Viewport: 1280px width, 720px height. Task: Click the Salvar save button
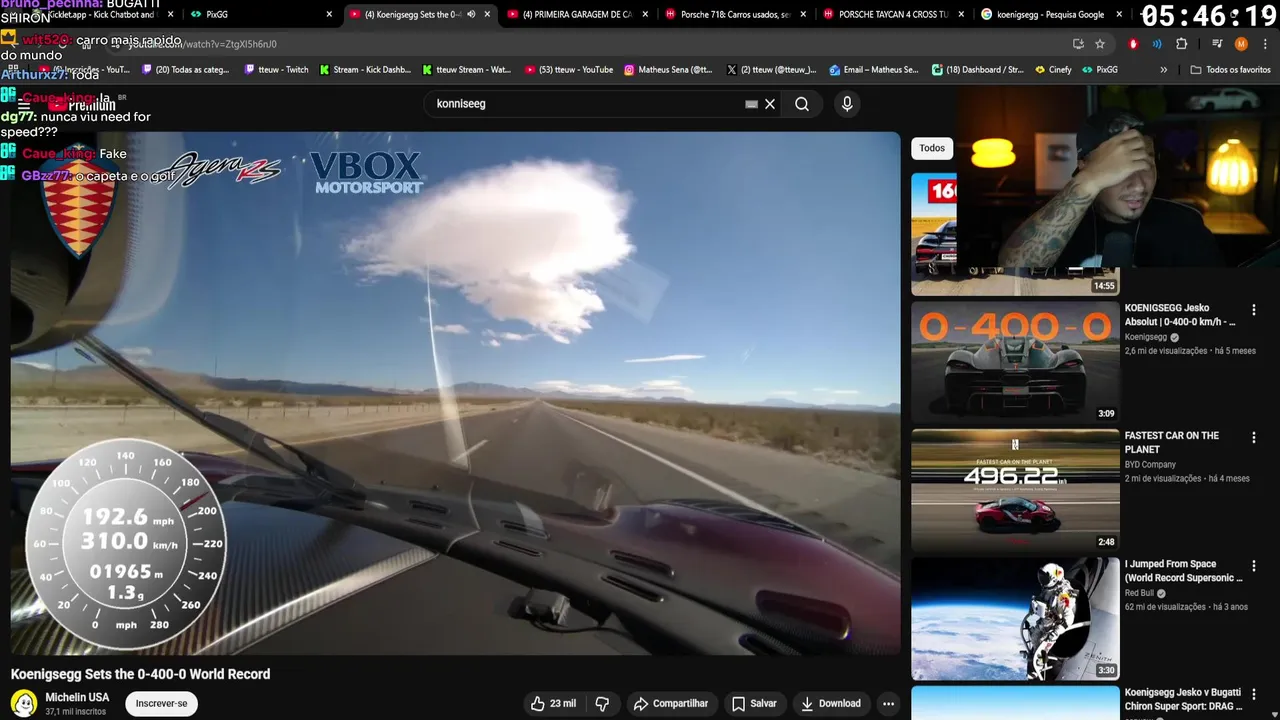(753, 703)
